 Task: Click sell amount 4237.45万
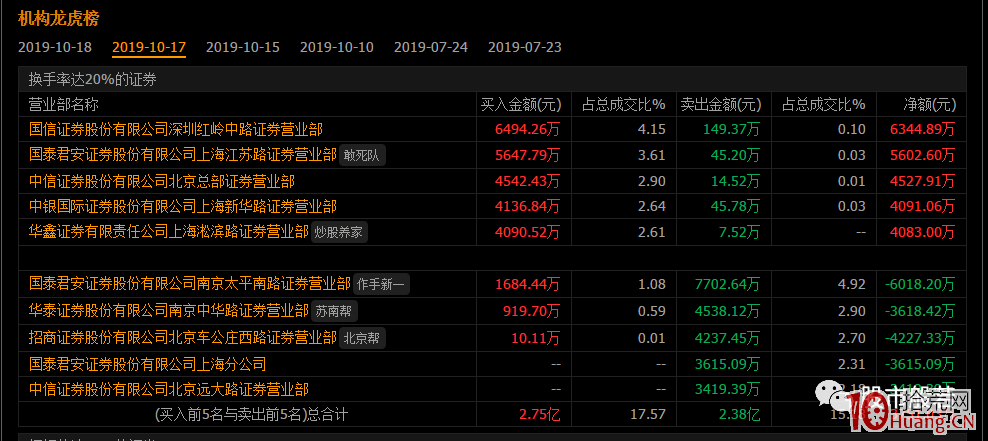[x=727, y=338]
